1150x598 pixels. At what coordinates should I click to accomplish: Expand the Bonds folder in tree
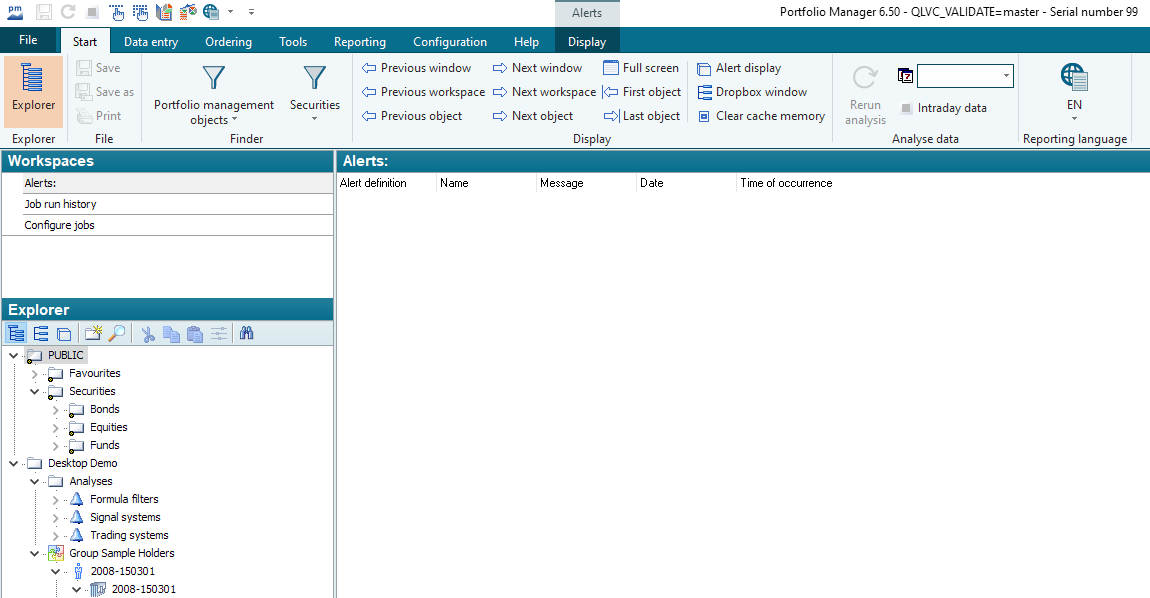(56, 410)
